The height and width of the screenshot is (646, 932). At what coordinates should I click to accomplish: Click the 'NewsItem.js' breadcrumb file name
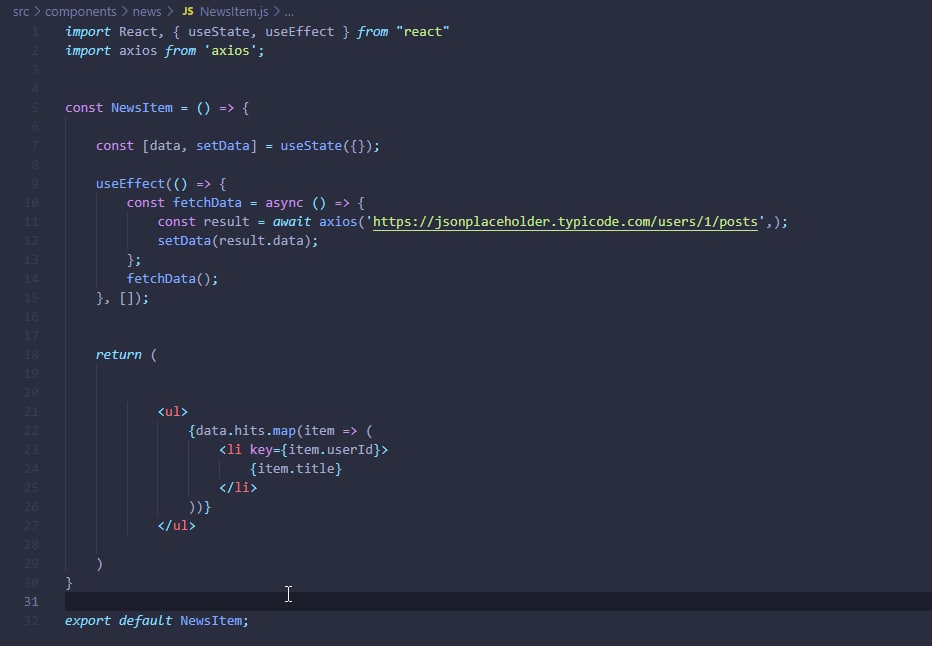click(234, 11)
